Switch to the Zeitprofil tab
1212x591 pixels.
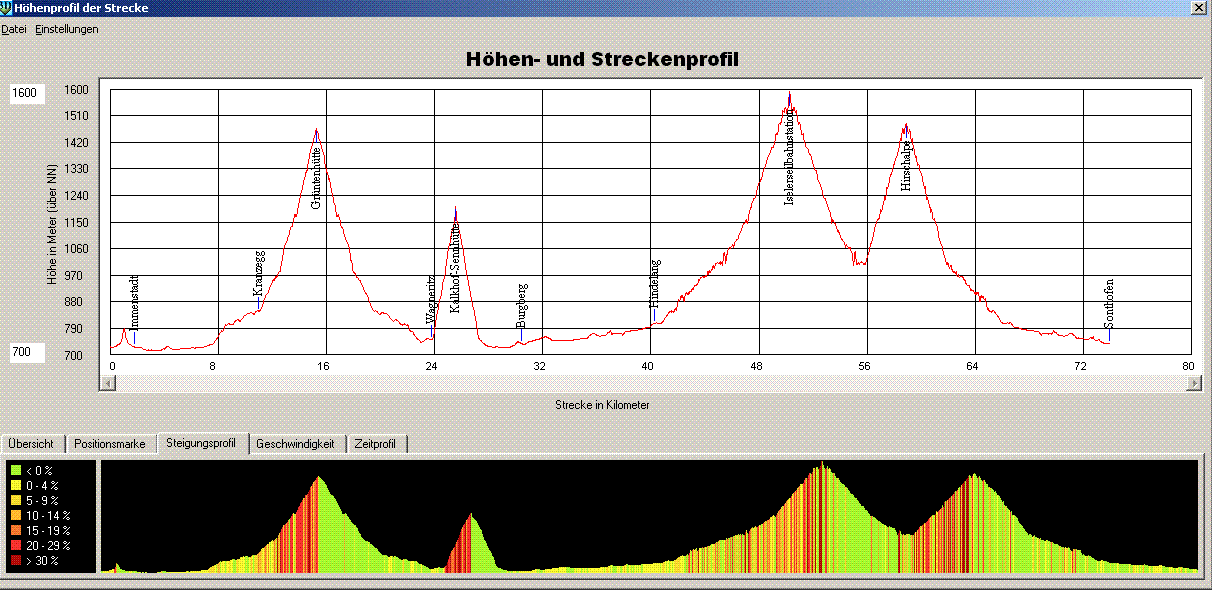375,444
